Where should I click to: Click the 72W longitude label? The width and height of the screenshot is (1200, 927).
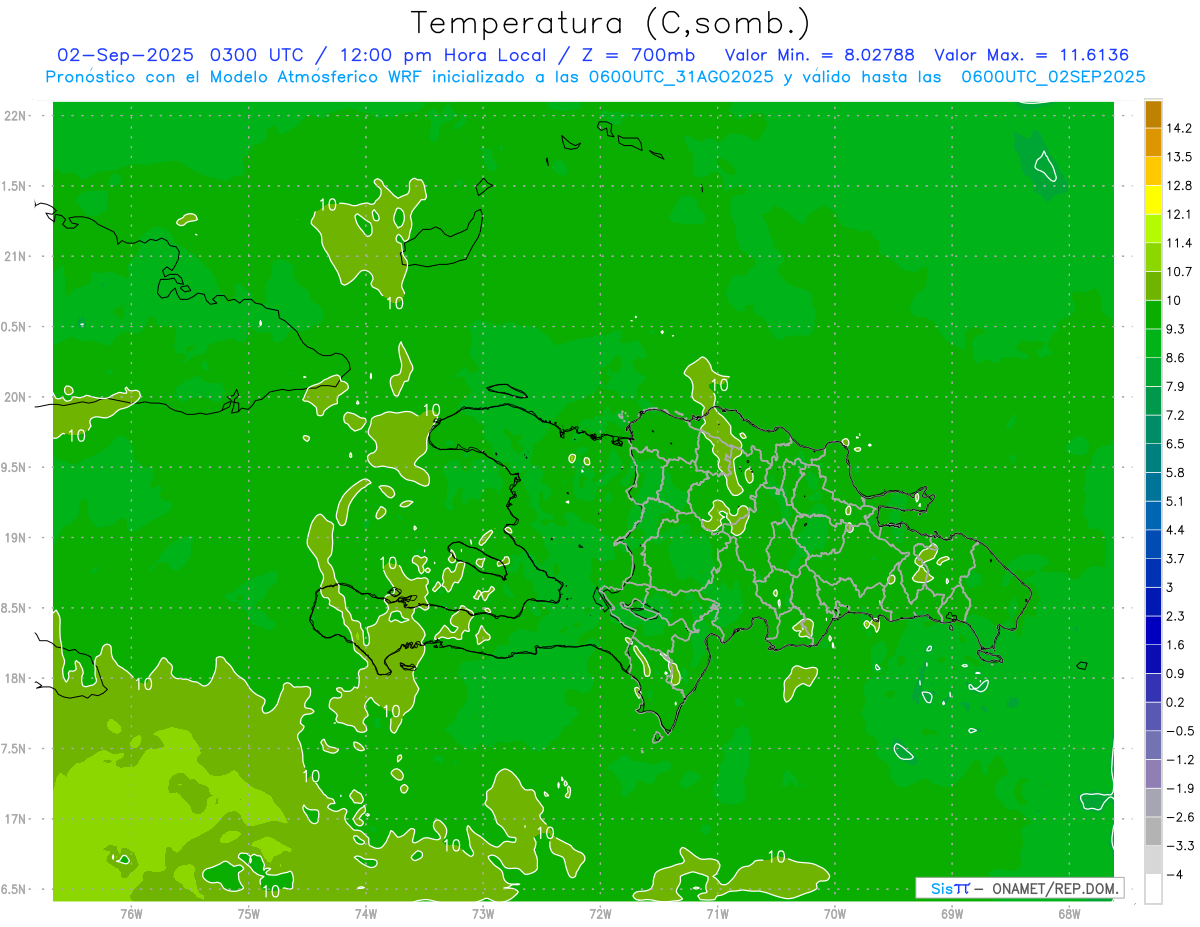pos(600,913)
